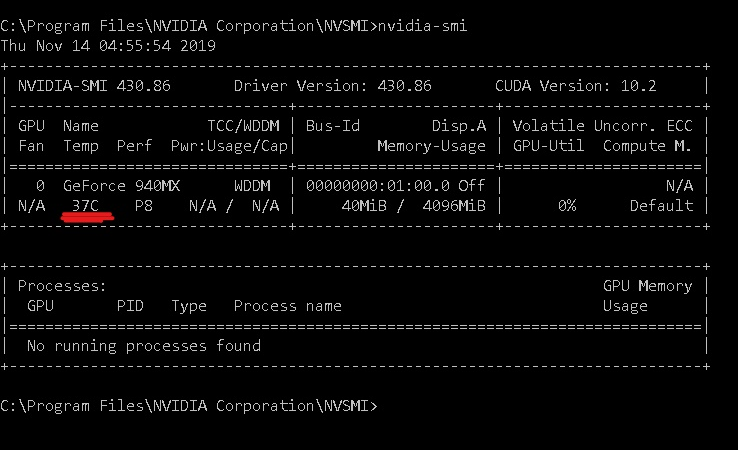Click the P8 performance state value
The height and width of the screenshot is (450, 738).
(143, 206)
